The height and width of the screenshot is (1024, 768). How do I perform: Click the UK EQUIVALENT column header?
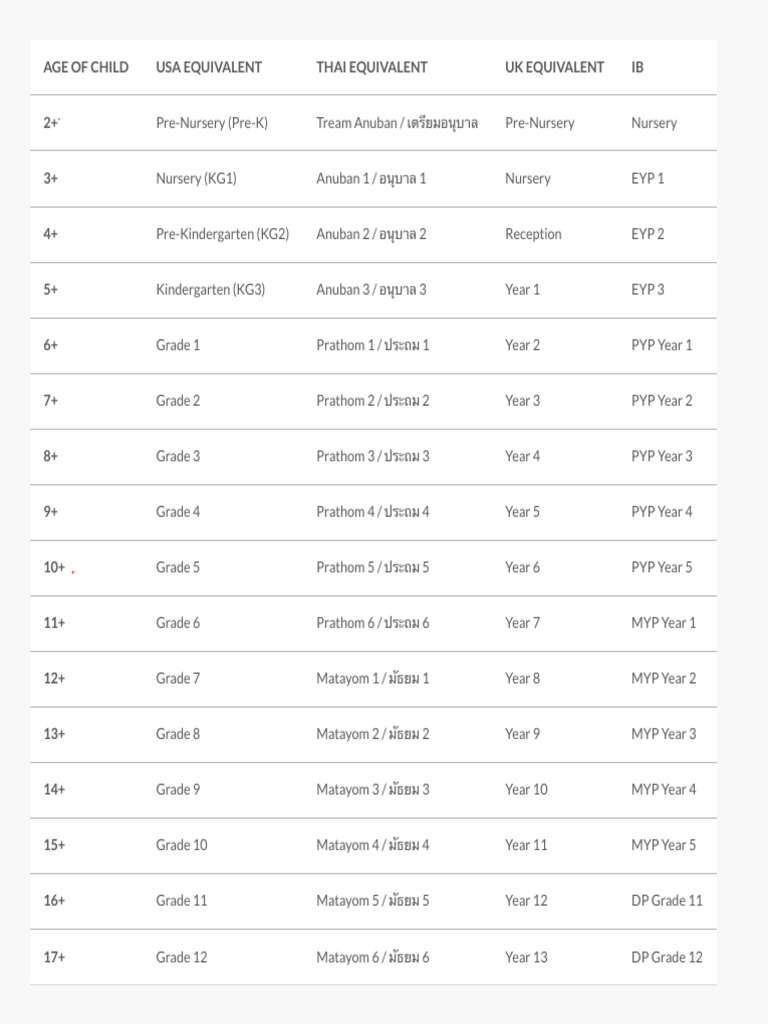[x=555, y=68]
